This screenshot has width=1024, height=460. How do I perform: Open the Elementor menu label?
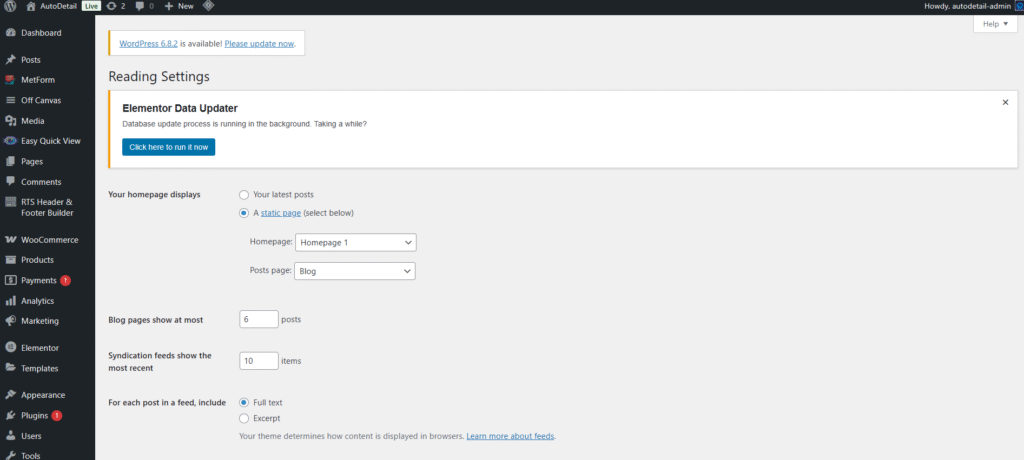pyautogui.click(x=40, y=348)
